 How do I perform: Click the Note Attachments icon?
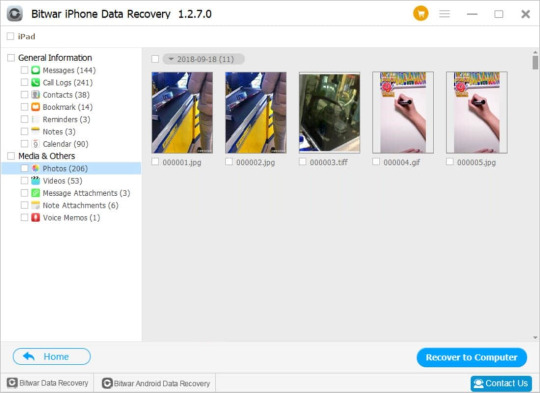(x=35, y=205)
